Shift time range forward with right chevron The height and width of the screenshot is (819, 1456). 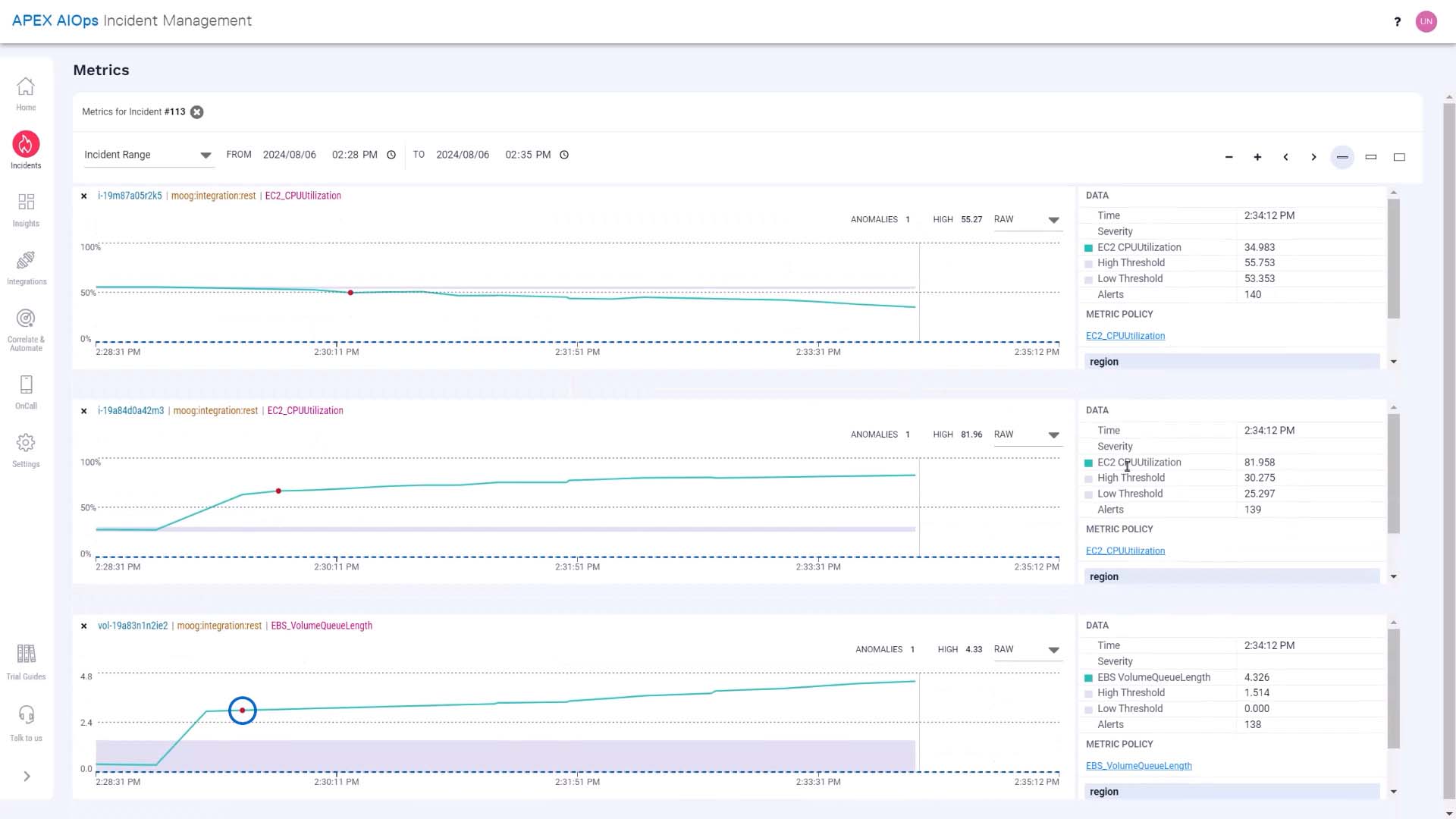(x=1313, y=157)
